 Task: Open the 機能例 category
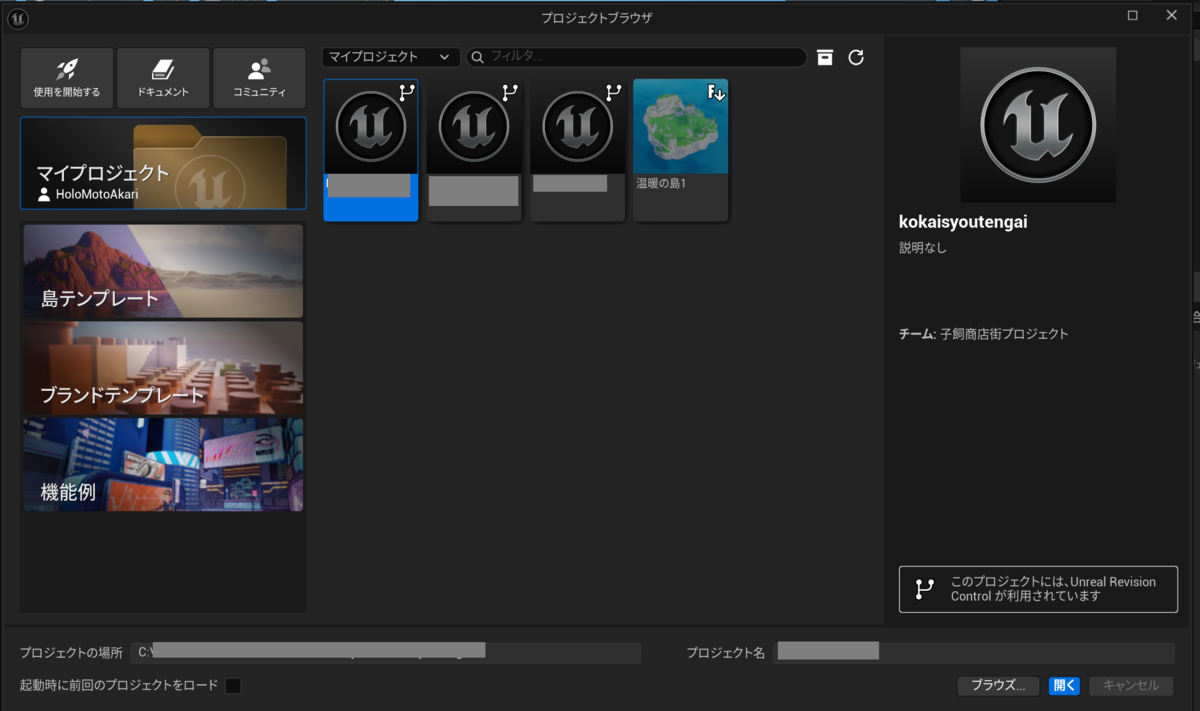click(163, 464)
